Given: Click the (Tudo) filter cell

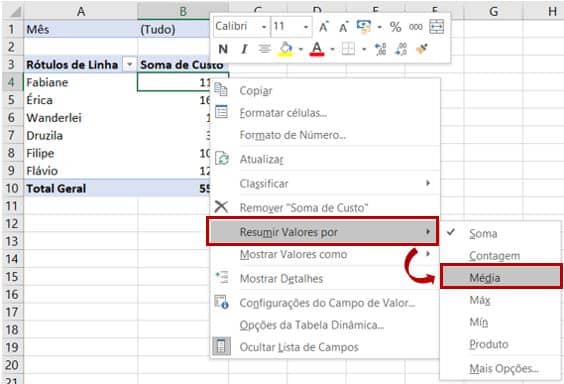Looking at the screenshot, I should [174, 29].
